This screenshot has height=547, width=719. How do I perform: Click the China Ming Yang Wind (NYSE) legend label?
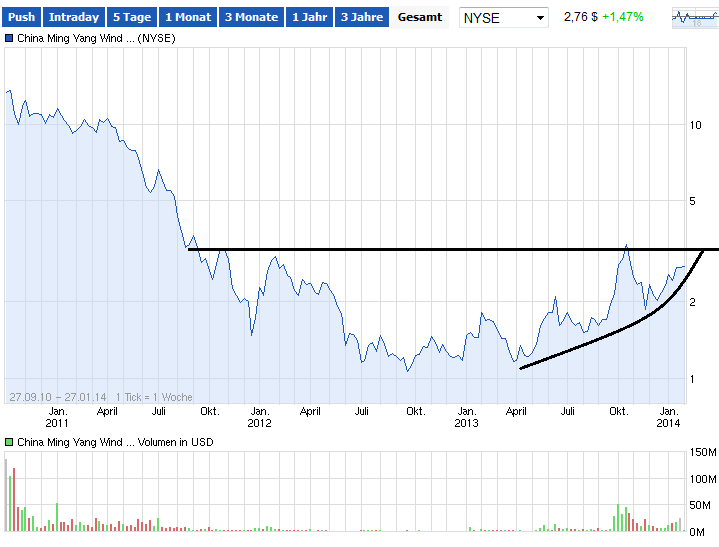[x=97, y=38]
